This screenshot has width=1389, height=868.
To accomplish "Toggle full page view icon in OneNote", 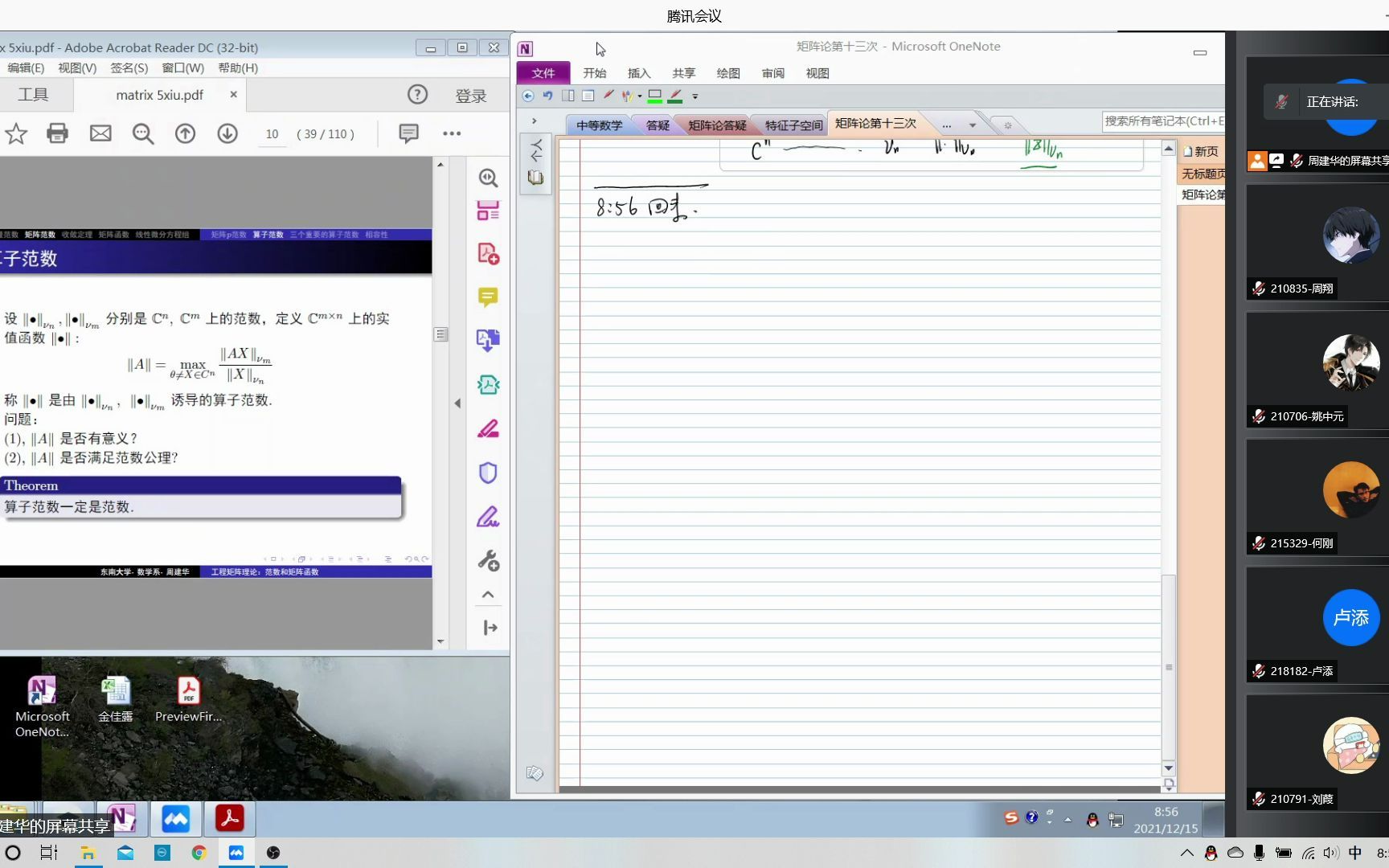I will pos(588,96).
